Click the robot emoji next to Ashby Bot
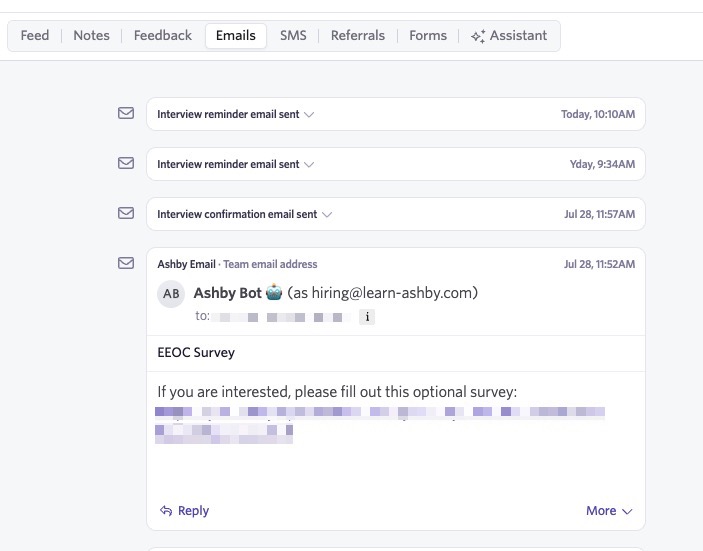This screenshot has height=551, width=703. coord(274,293)
